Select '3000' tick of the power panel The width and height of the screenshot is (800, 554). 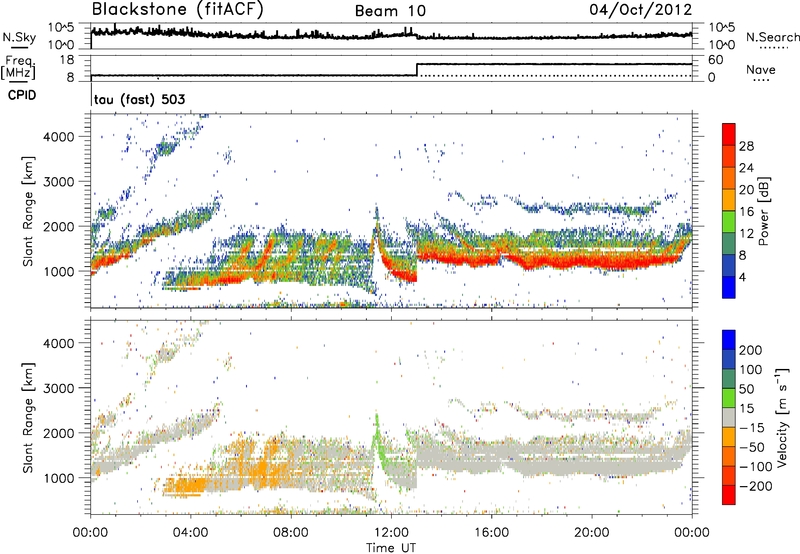[59, 182]
